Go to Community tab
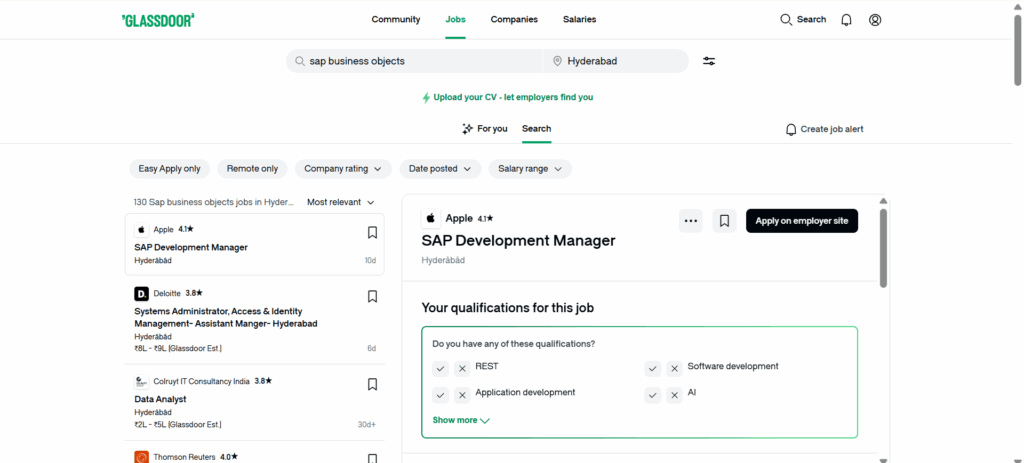Viewport: 1024px width, 463px height. 396,20
